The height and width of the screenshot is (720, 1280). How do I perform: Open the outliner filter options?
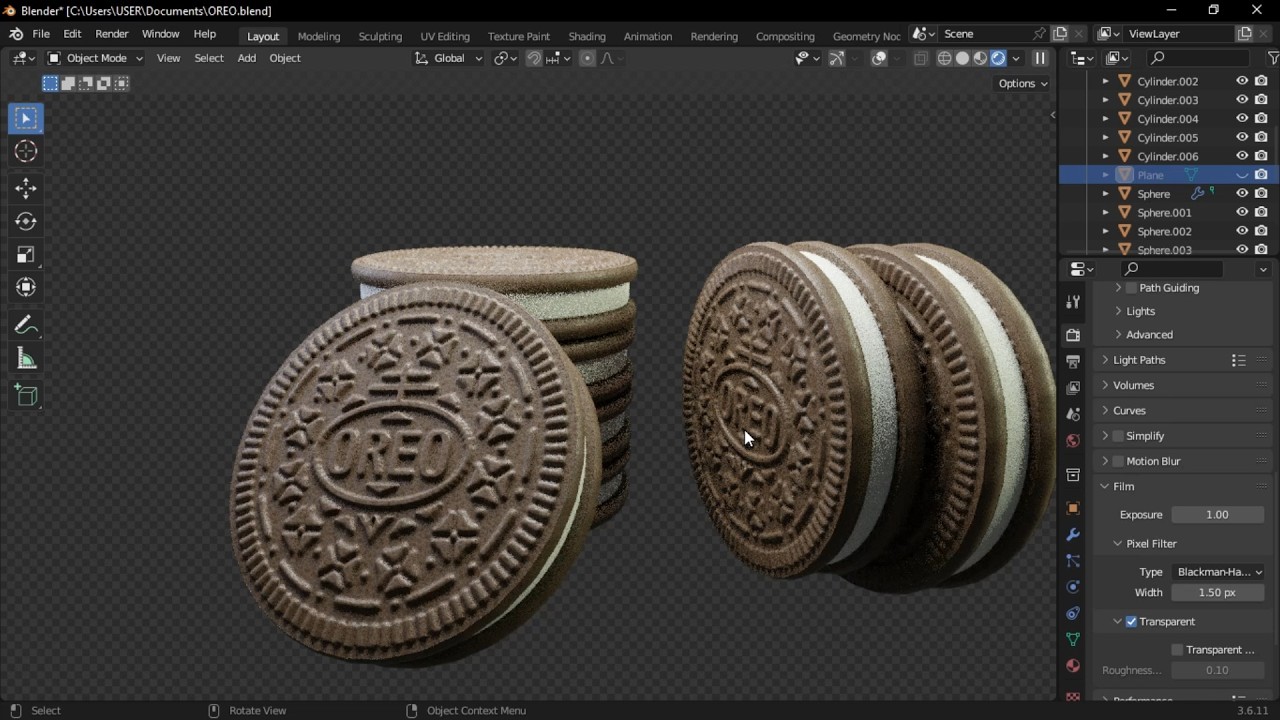coord(1273,58)
